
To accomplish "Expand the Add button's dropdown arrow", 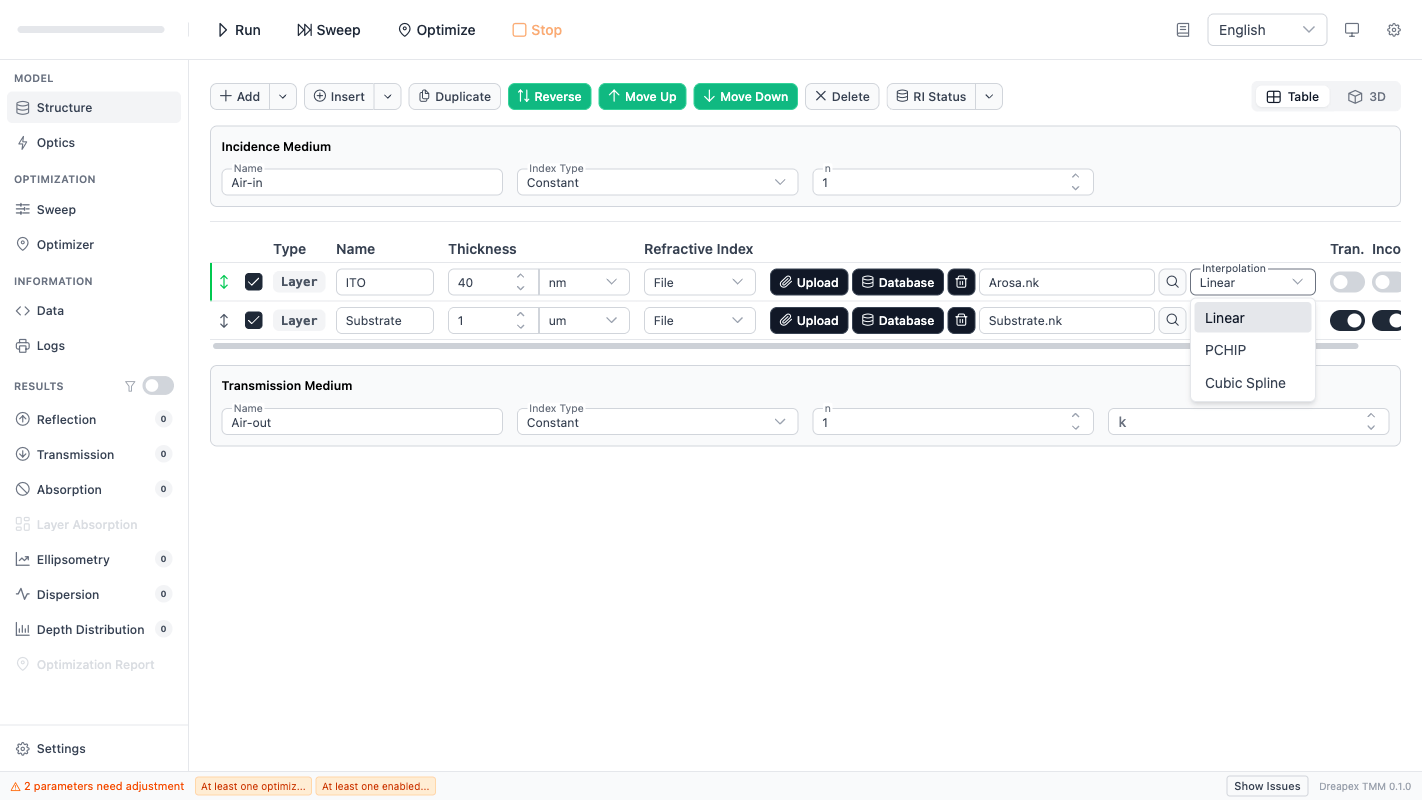I will point(282,96).
